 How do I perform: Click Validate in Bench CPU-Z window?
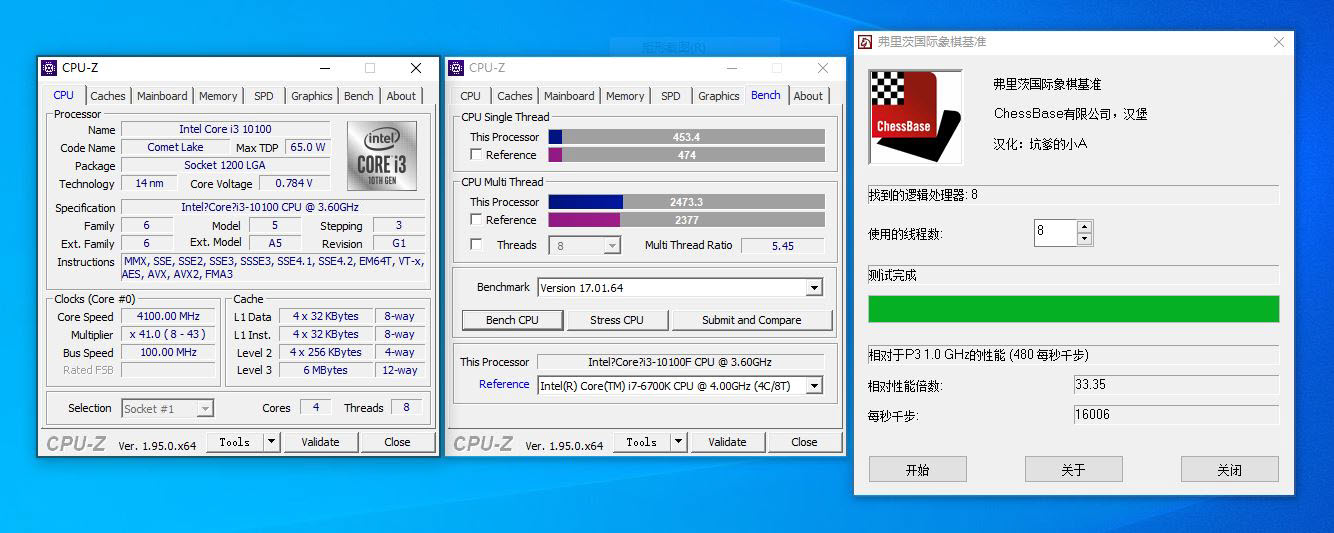(x=727, y=442)
